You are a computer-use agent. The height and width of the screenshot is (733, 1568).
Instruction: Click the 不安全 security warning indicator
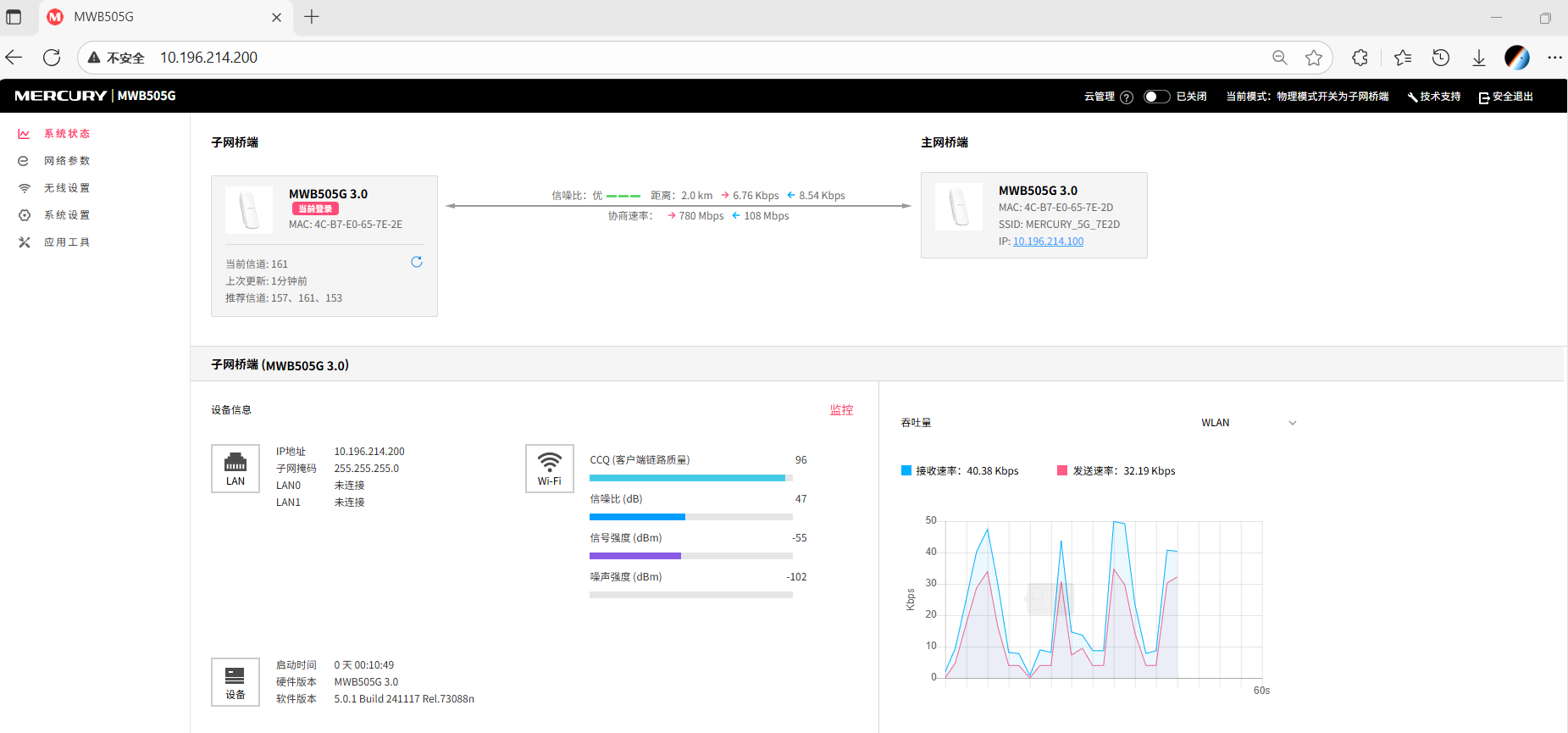[116, 58]
